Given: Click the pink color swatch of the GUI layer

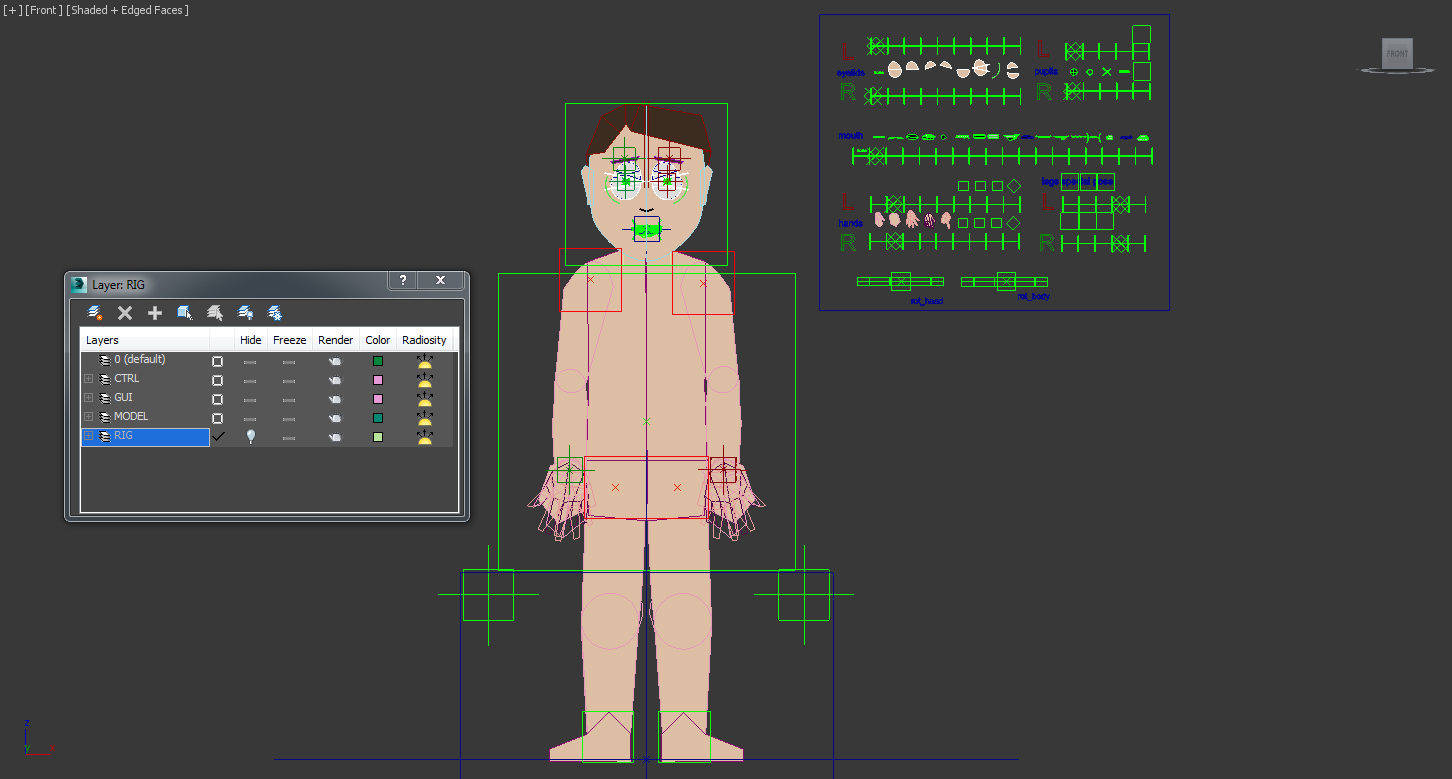Looking at the screenshot, I should 377,397.
